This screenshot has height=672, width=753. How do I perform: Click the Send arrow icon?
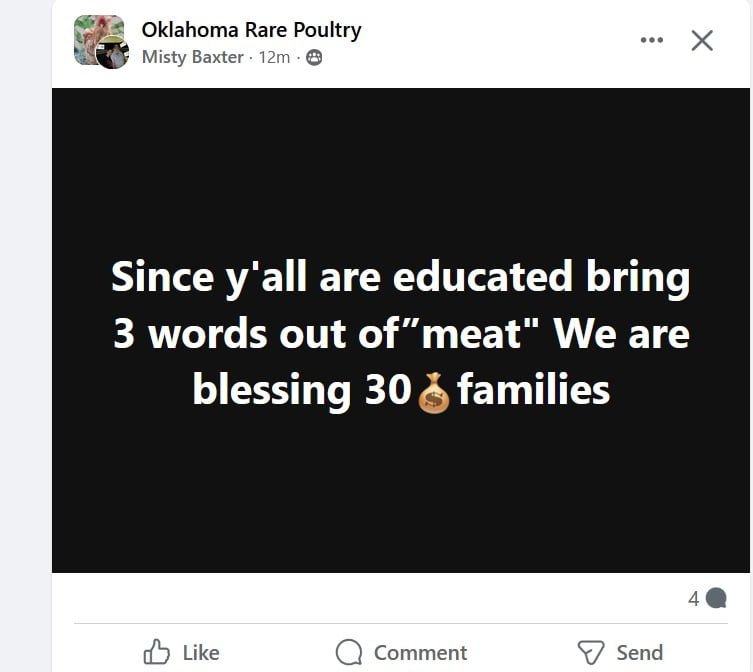coord(591,652)
